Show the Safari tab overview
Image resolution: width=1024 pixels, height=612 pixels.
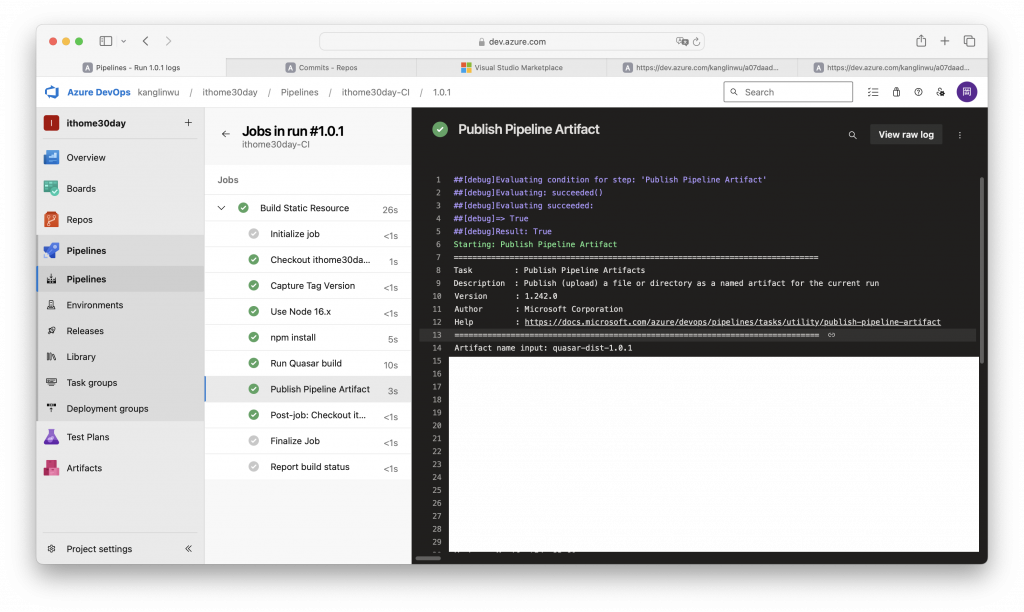pyautogui.click(x=969, y=41)
